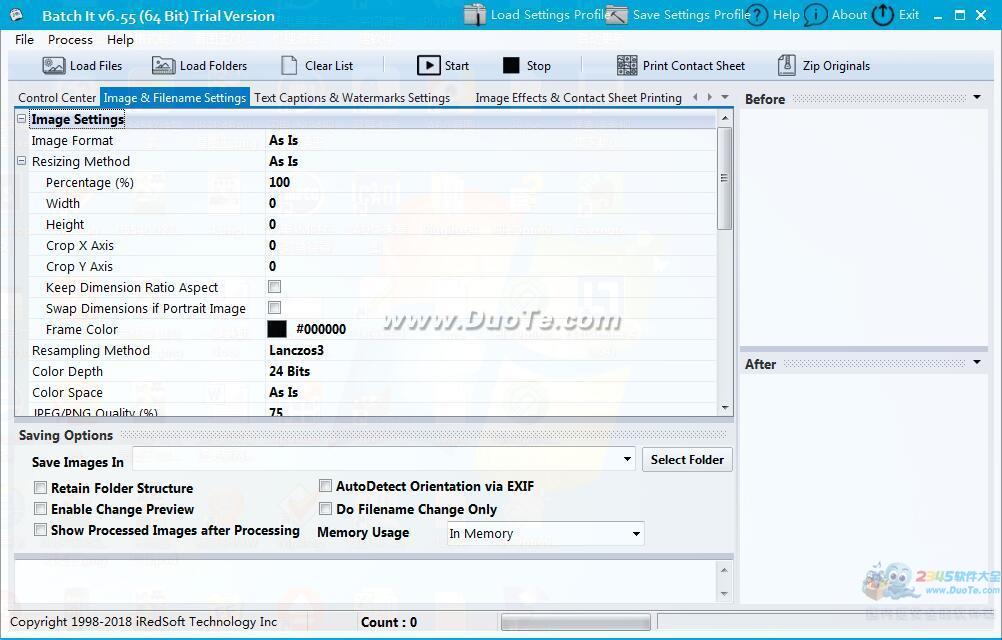Click the black Stop square icon
Screen dimensions: 1002x640
coord(511,65)
